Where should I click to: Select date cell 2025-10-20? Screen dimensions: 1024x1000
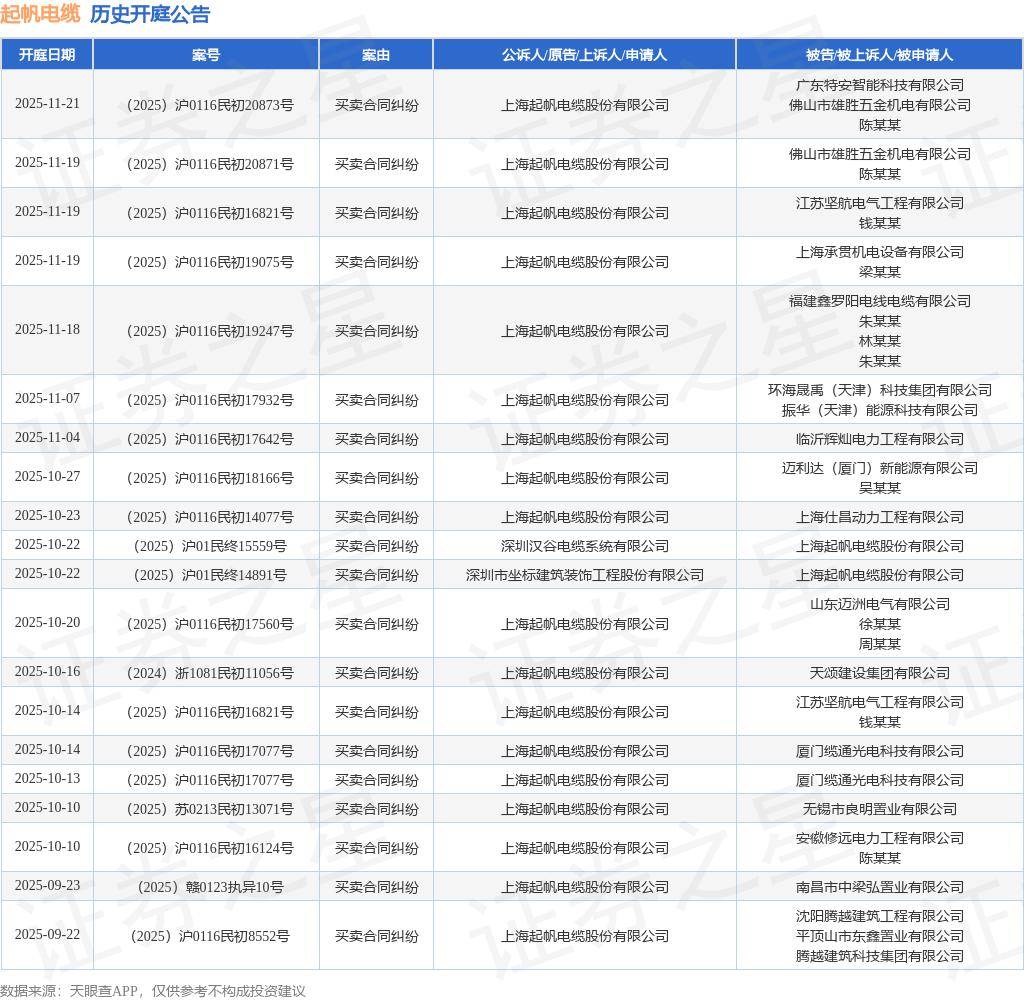(47, 622)
